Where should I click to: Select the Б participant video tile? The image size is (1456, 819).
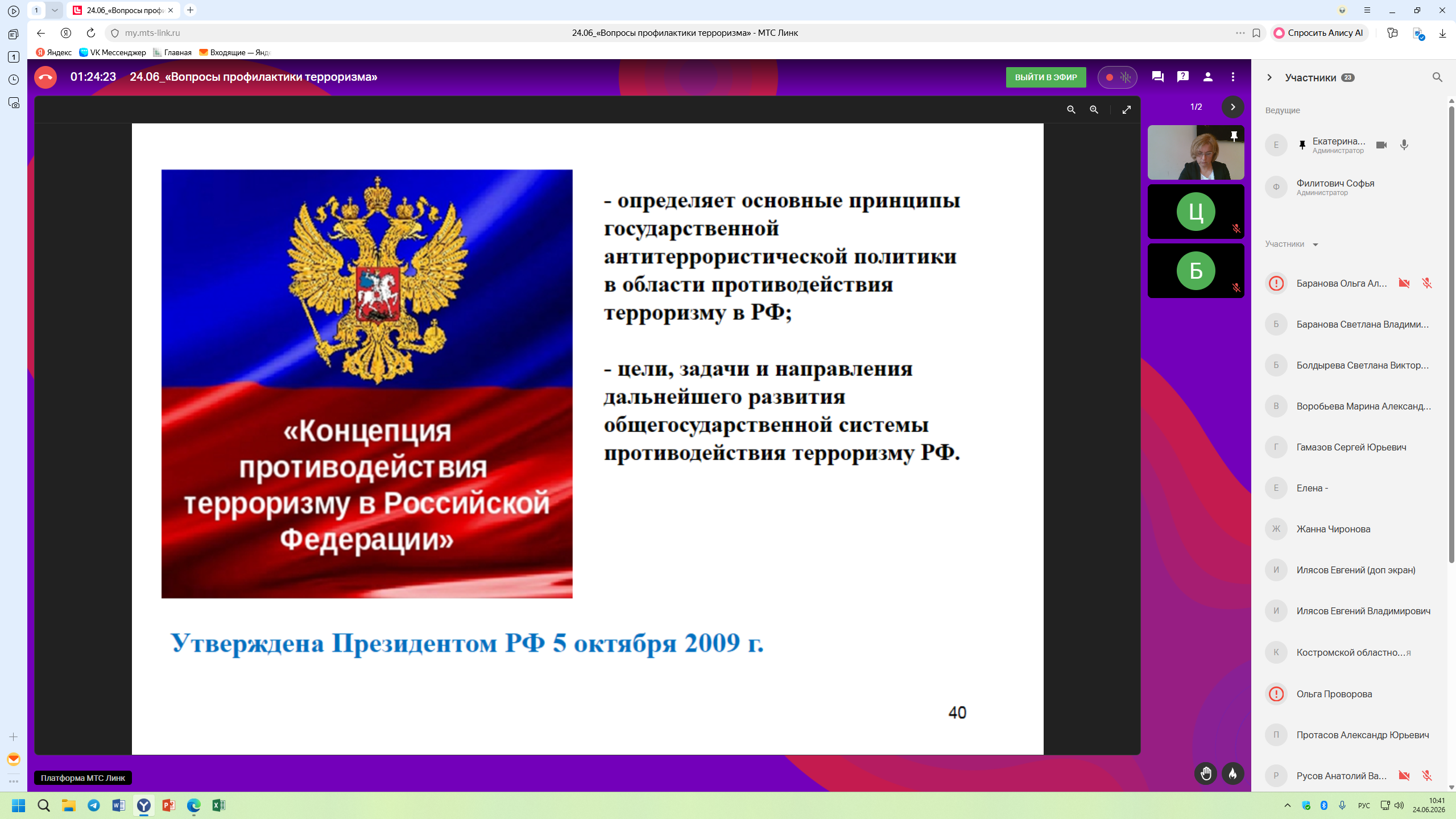tap(1196, 271)
